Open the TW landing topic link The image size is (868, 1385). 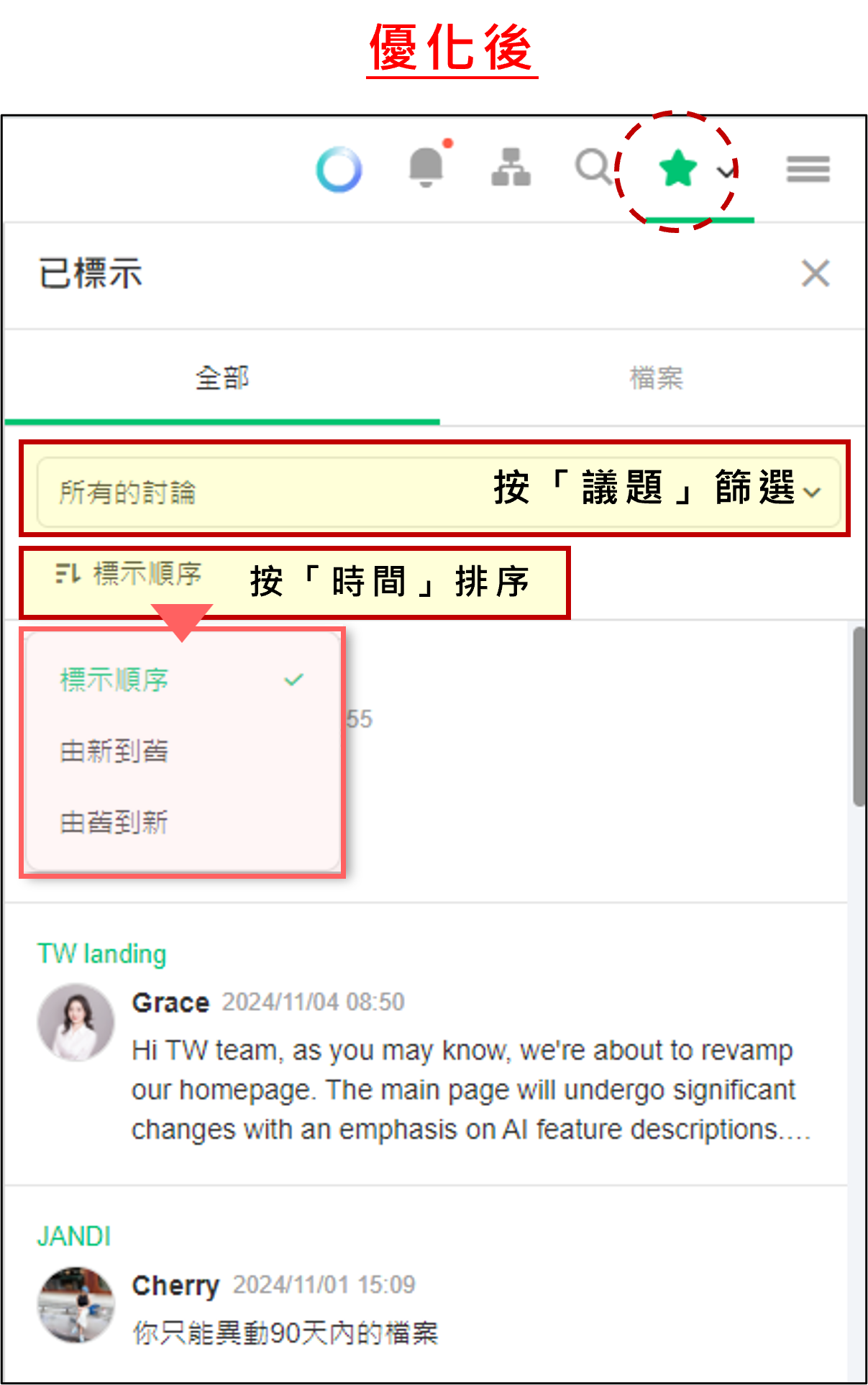coord(102,954)
